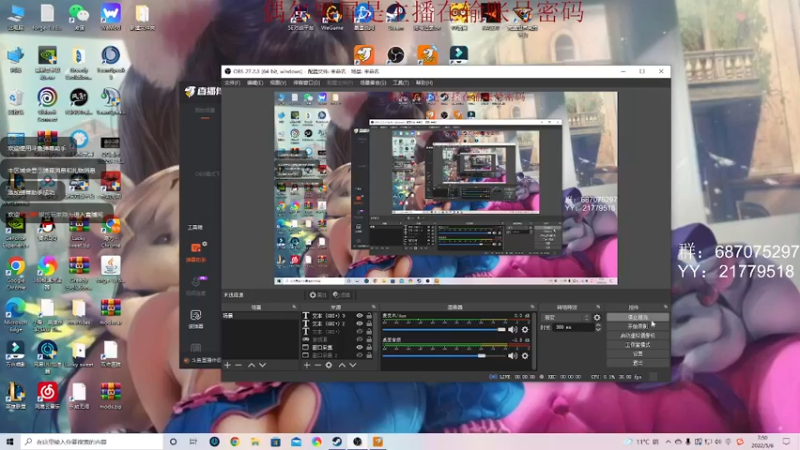Open 桌面音频 audio settings gear
800x450 pixels.
click(525, 356)
